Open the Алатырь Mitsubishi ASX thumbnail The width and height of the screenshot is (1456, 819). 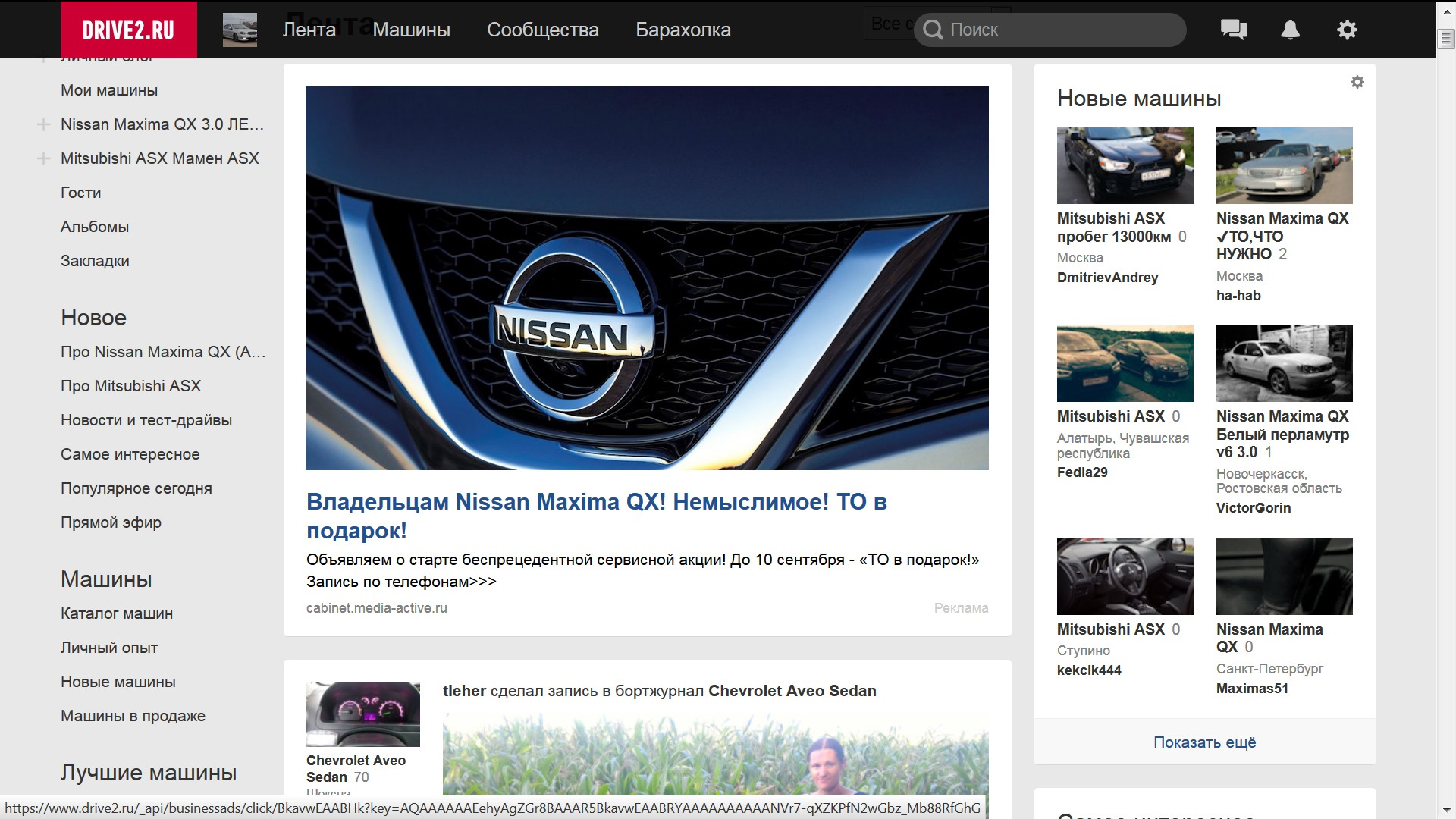click(x=1125, y=363)
